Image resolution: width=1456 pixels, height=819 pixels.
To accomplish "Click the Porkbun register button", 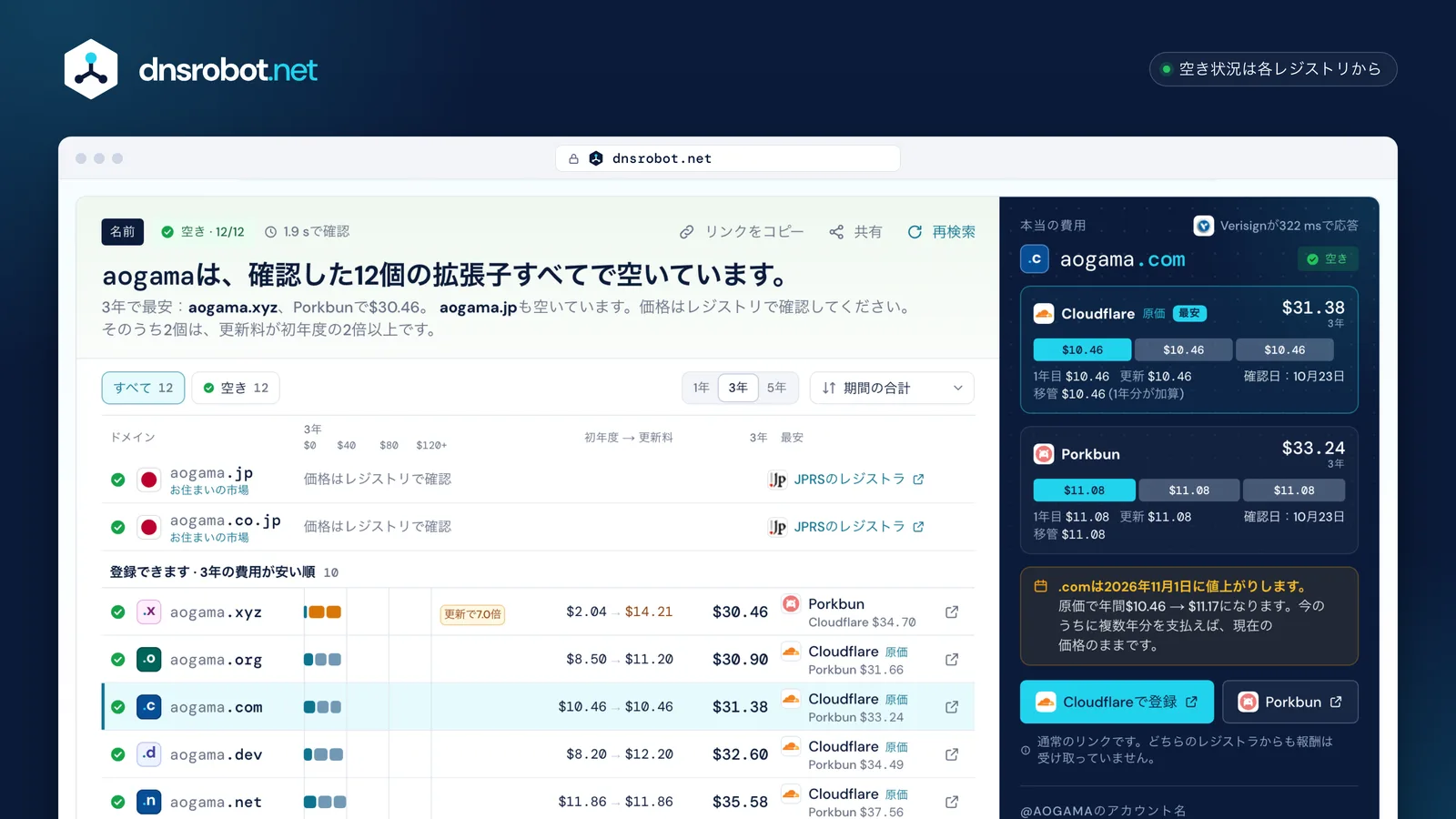I will [1290, 702].
